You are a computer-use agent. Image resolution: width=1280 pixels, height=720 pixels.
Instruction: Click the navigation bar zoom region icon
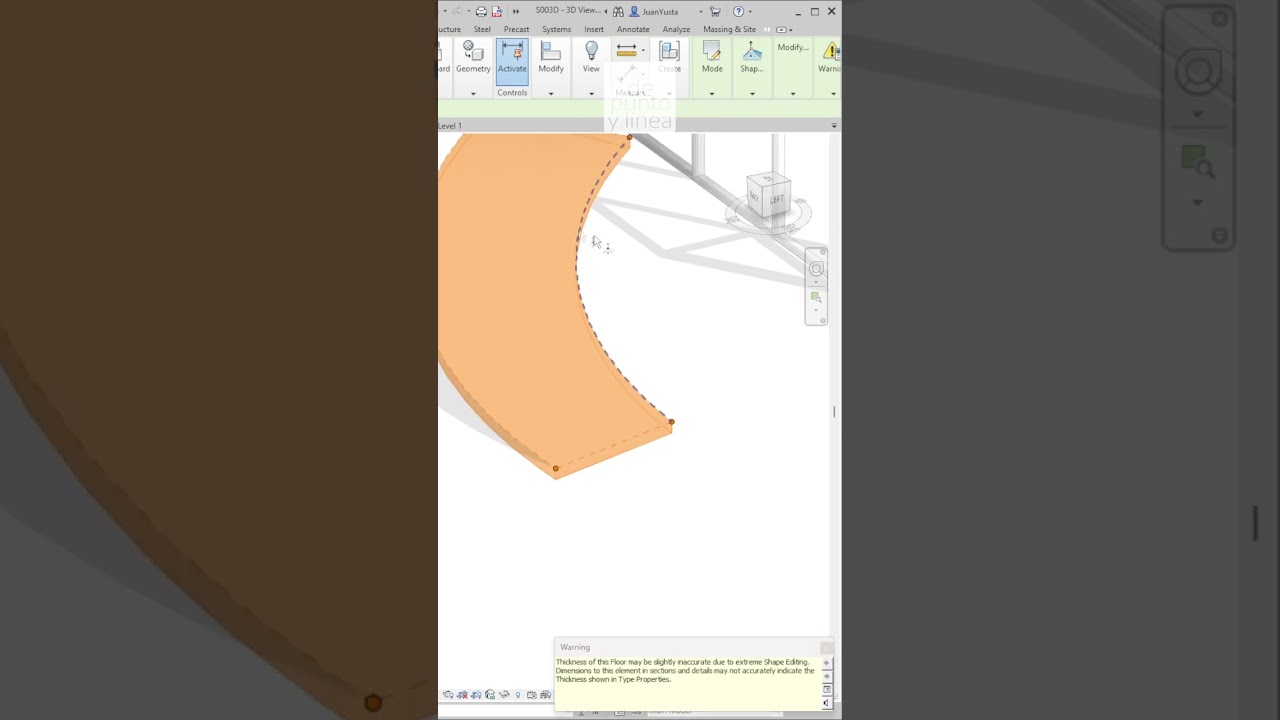[x=816, y=298]
